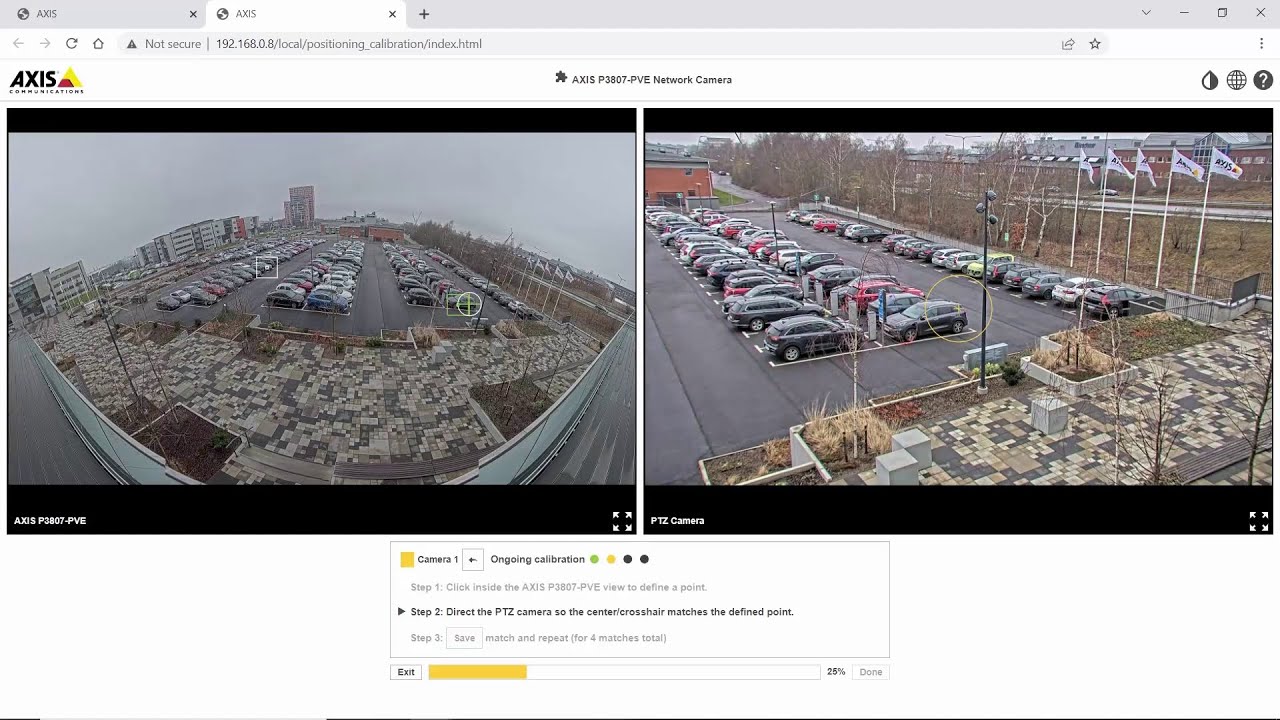Click the yellow second calibration dot
The height and width of the screenshot is (720, 1280).
point(611,559)
